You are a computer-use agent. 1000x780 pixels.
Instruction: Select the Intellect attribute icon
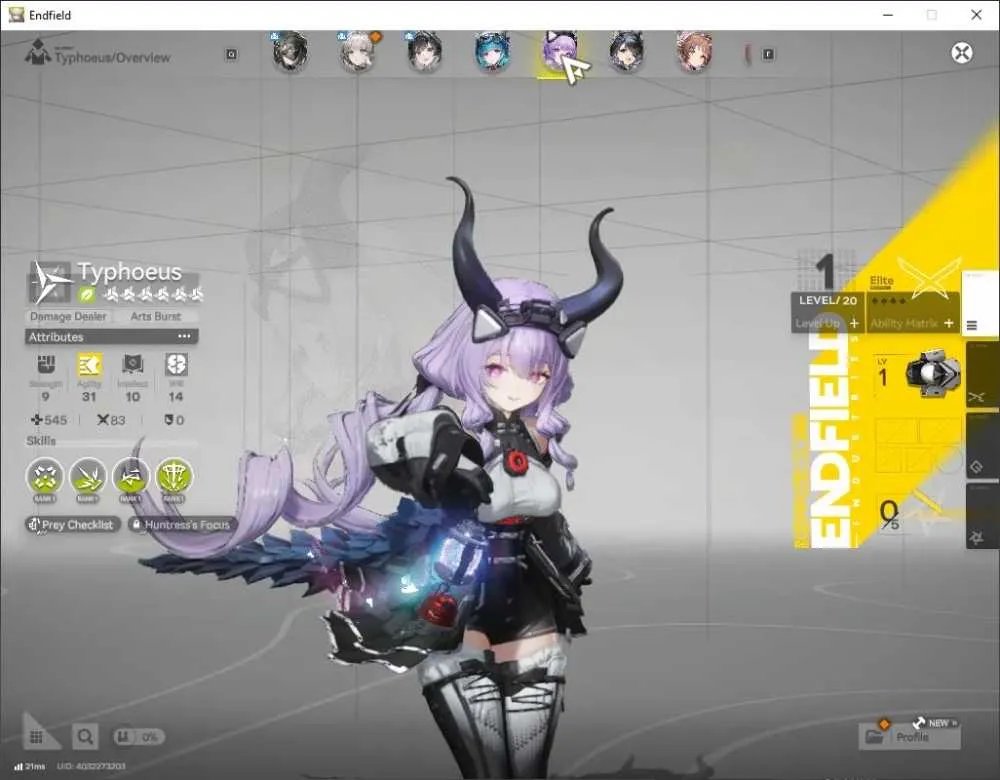click(133, 365)
